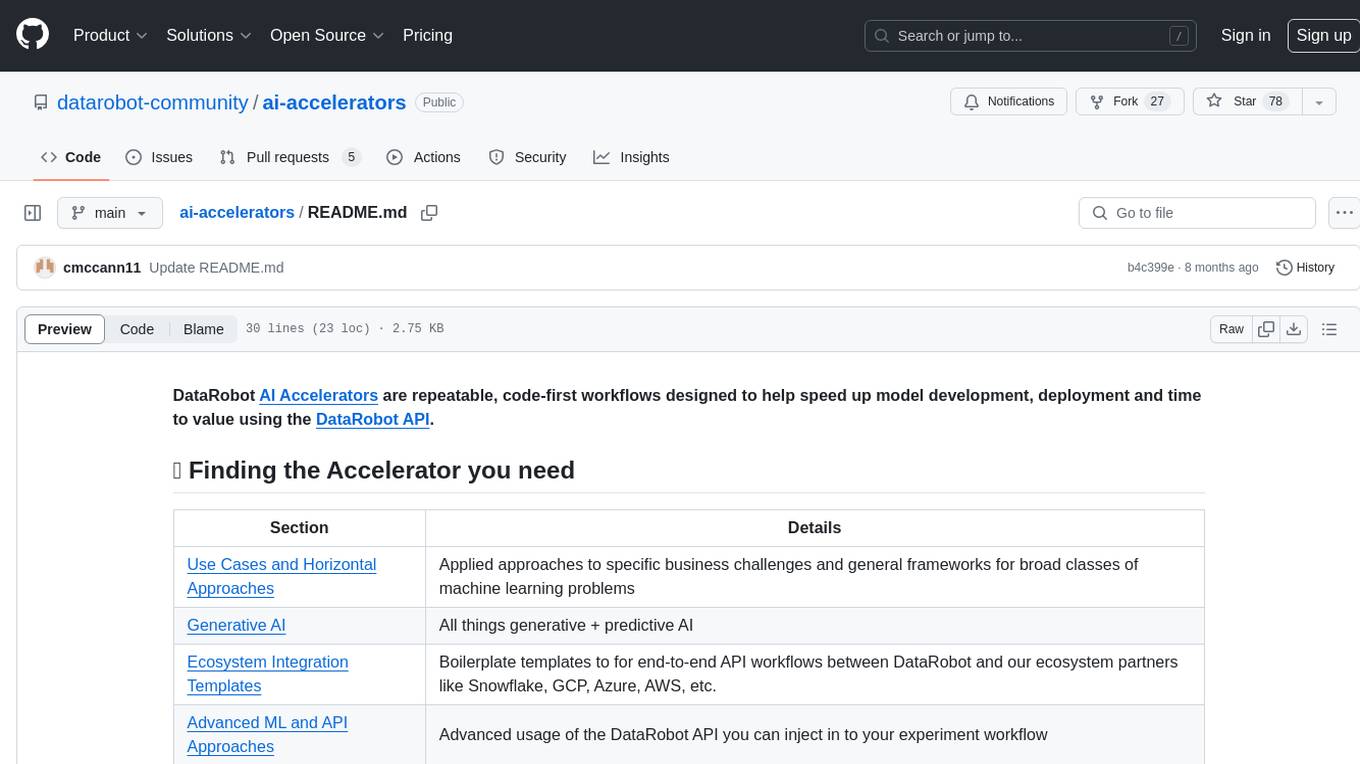
Task: Open the README outline list icon
Action: (x=1329, y=329)
